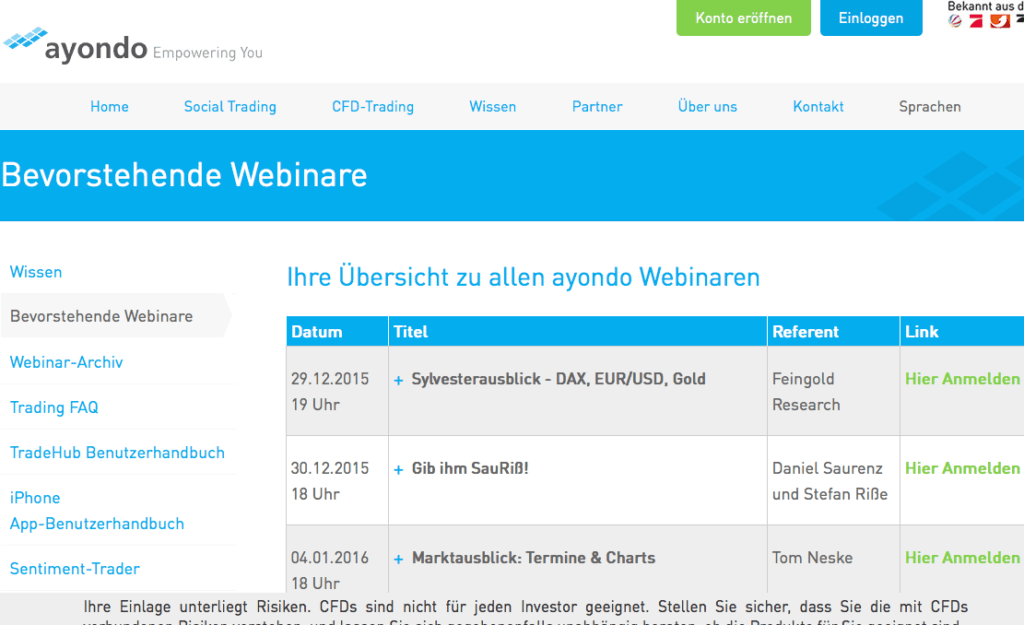Open the Gib ihm SauRiß! webinar title
The image size is (1024, 625).
pyautogui.click(x=470, y=468)
